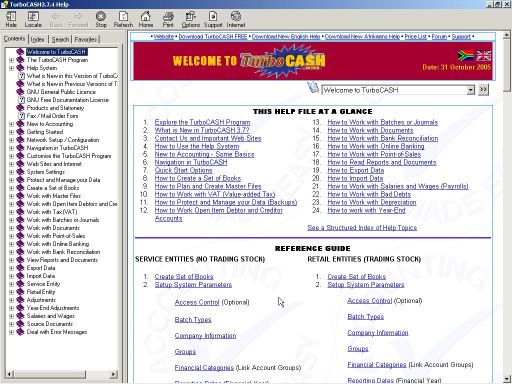
Task: Select the United Kingdom flag icon
Action: (x=483, y=56)
